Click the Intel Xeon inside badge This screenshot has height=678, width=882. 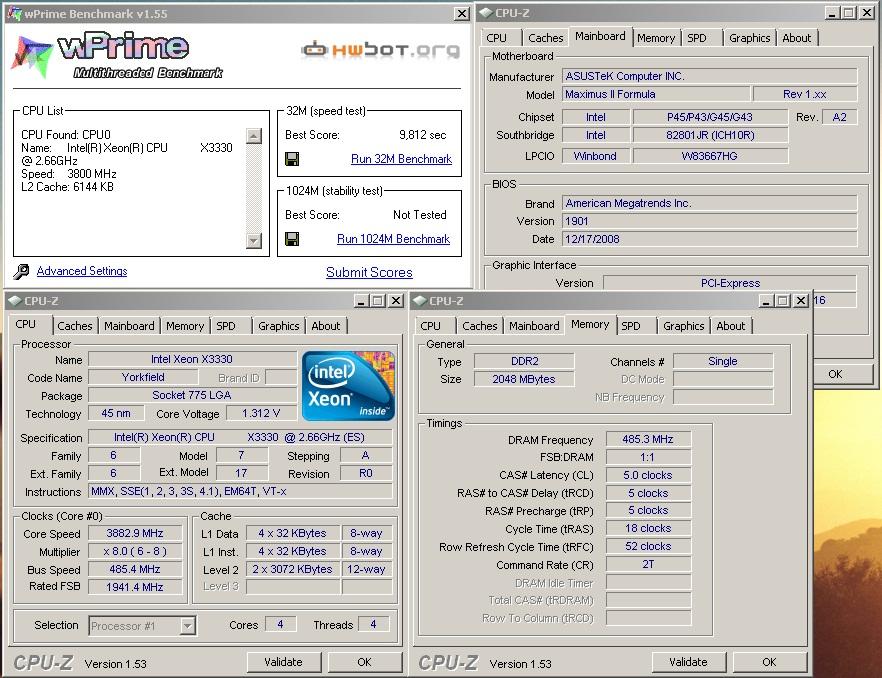tap(348, 386)
